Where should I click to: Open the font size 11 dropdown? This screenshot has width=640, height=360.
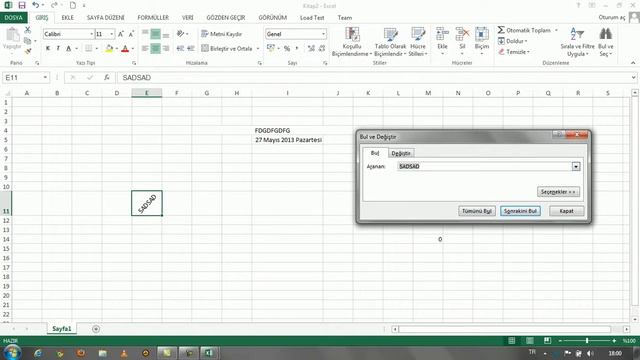pyautogui.click(x=112, y=34)
